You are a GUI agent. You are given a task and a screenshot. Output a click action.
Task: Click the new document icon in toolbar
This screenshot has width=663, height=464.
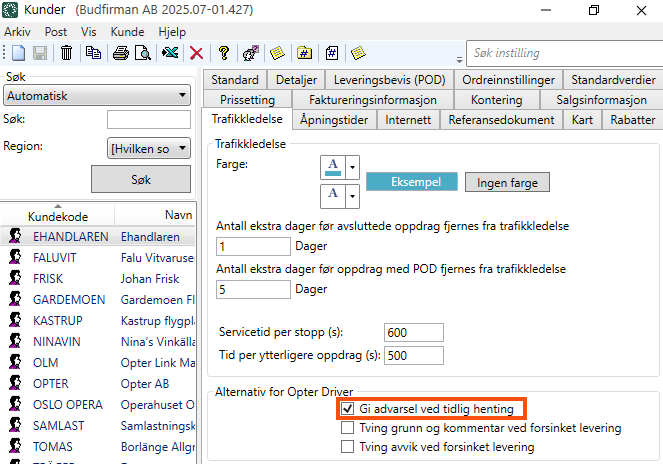(x=18, y=53)
